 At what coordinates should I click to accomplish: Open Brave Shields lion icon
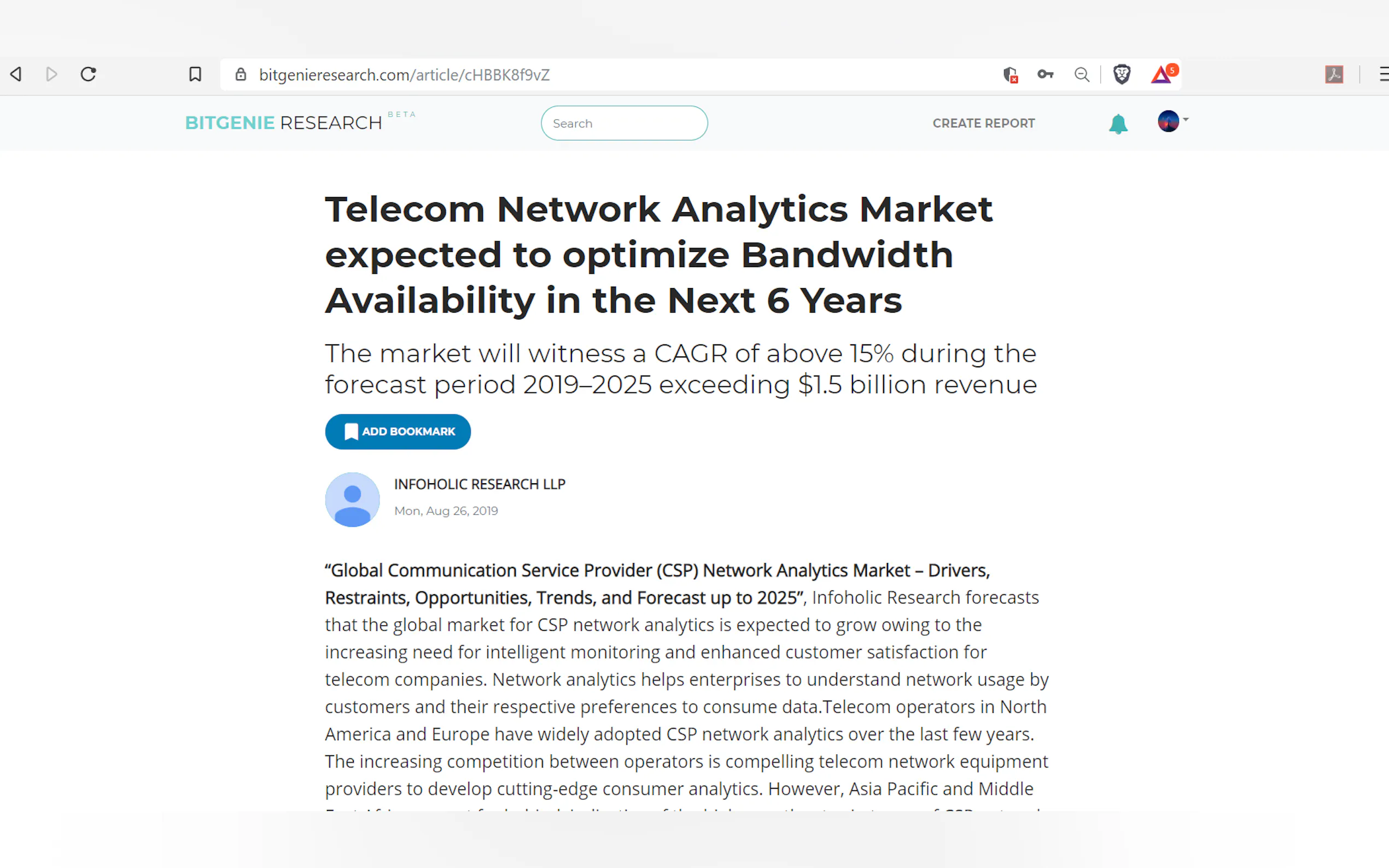click(x=1122, y=74)
